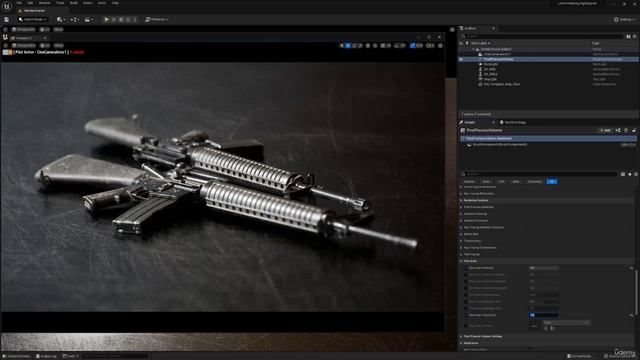Viewport: 640px width, 360px height.
Task: Click the Perspective button in Viewport 2
Action: point(24,45)
